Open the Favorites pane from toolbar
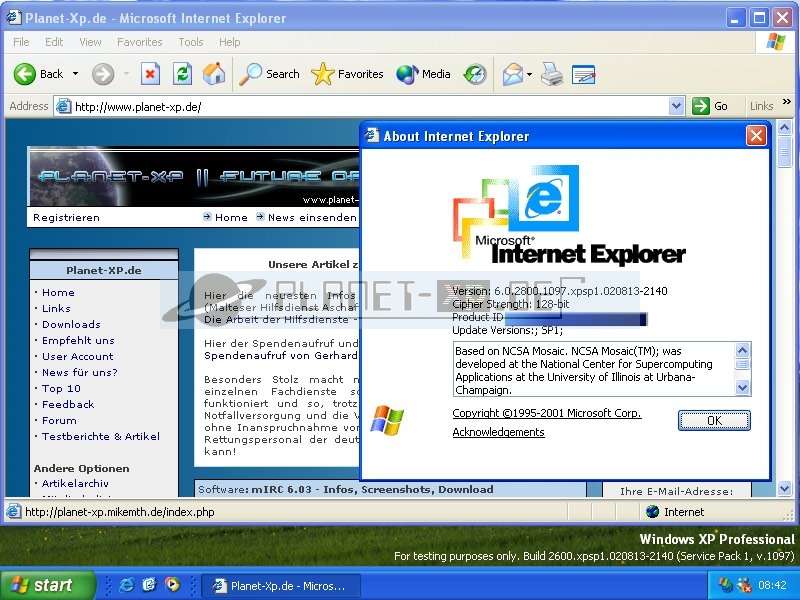The width and height of the screenshot is (800, 600). [x=347, y=74]
